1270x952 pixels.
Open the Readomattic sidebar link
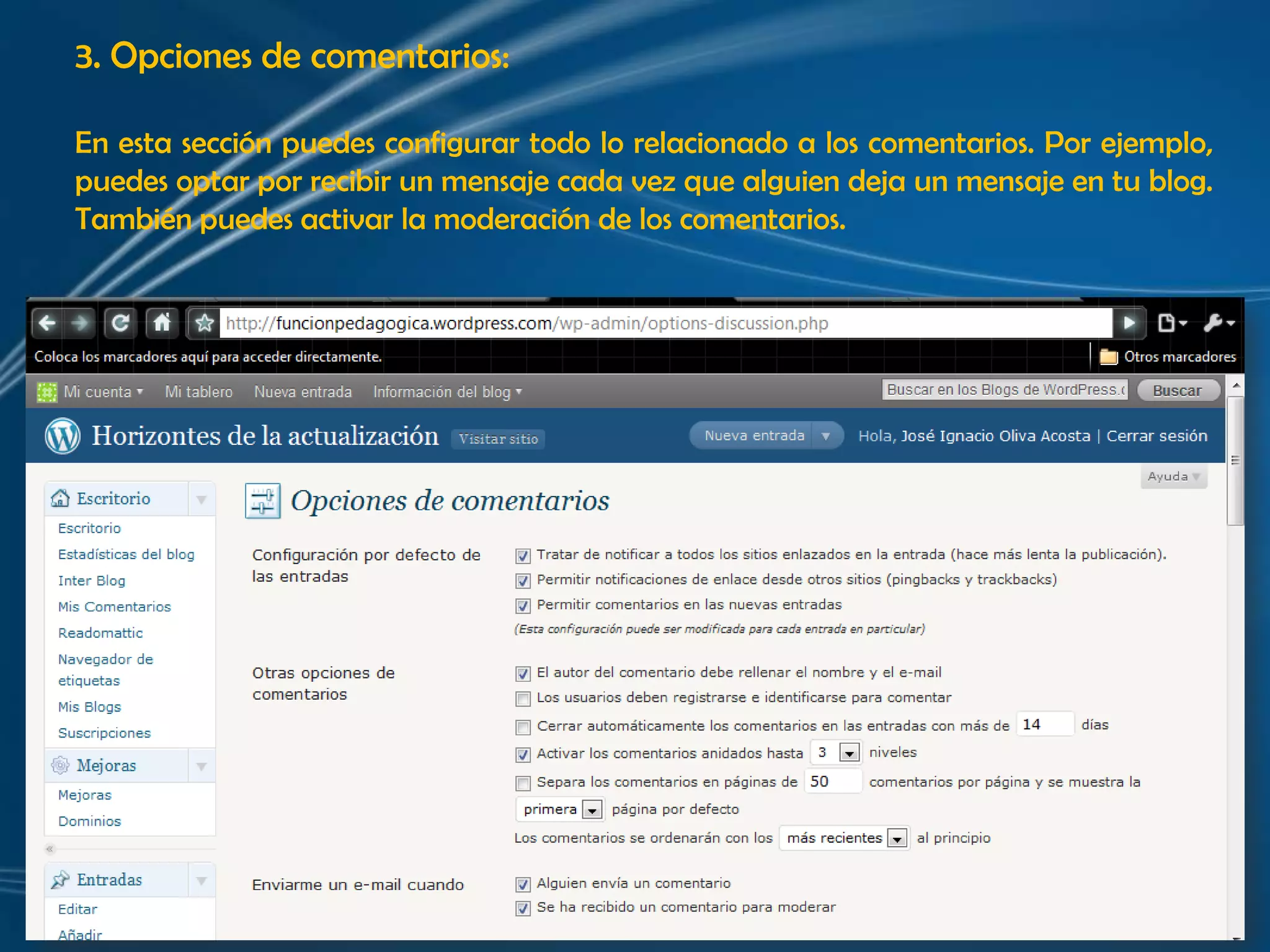(100, 633)
